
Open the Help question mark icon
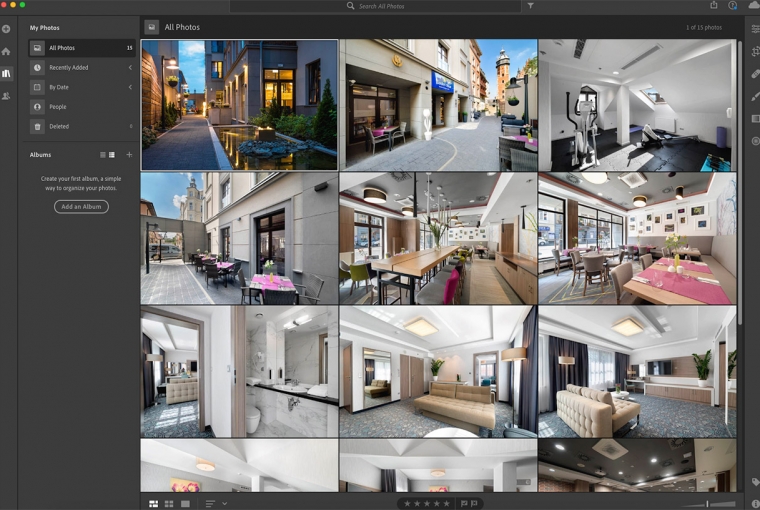point(732,5)
